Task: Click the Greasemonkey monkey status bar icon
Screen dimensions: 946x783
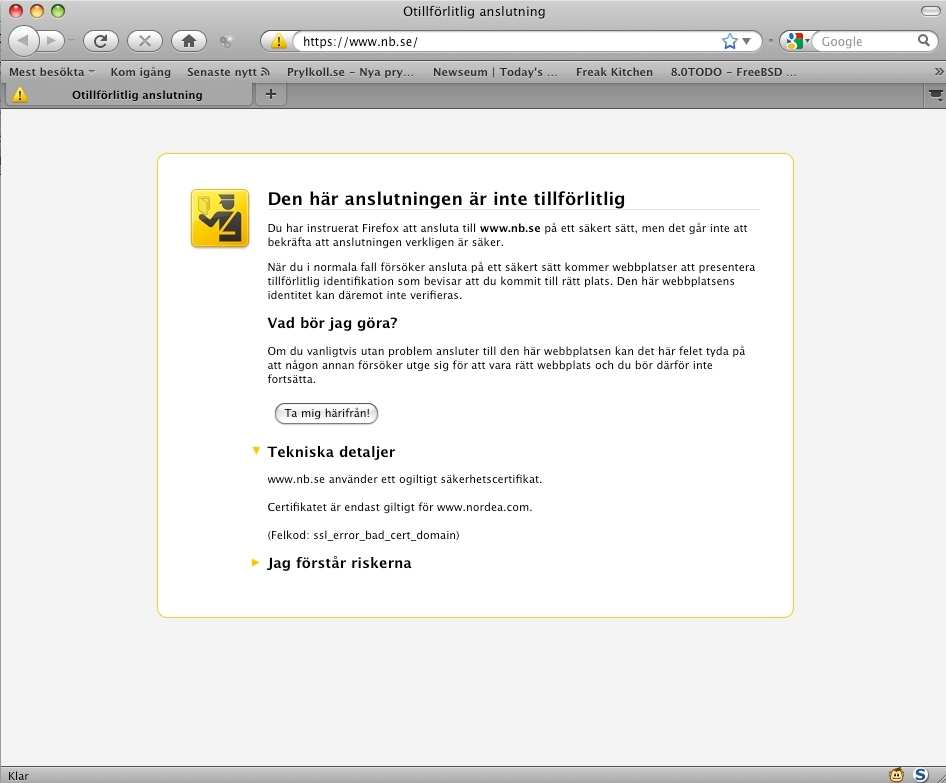Action: click(897, 775)
